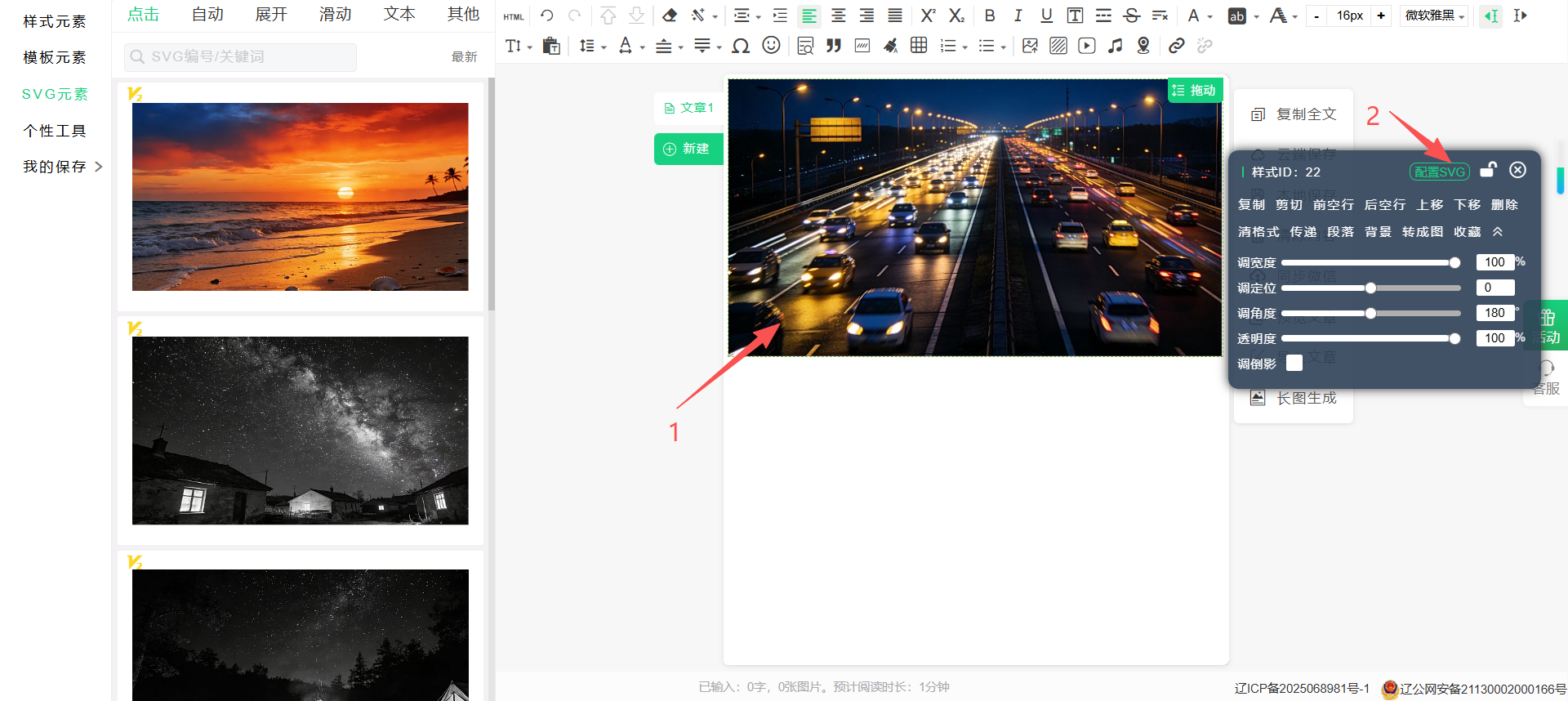Toggle the padlock in style panel

click(1488, 170)
